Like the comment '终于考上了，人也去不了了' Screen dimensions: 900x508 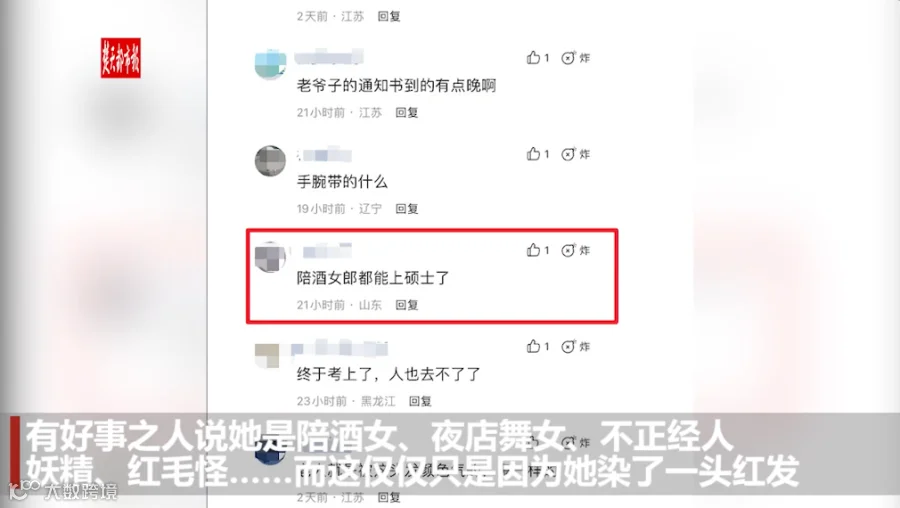pos(538,346)
